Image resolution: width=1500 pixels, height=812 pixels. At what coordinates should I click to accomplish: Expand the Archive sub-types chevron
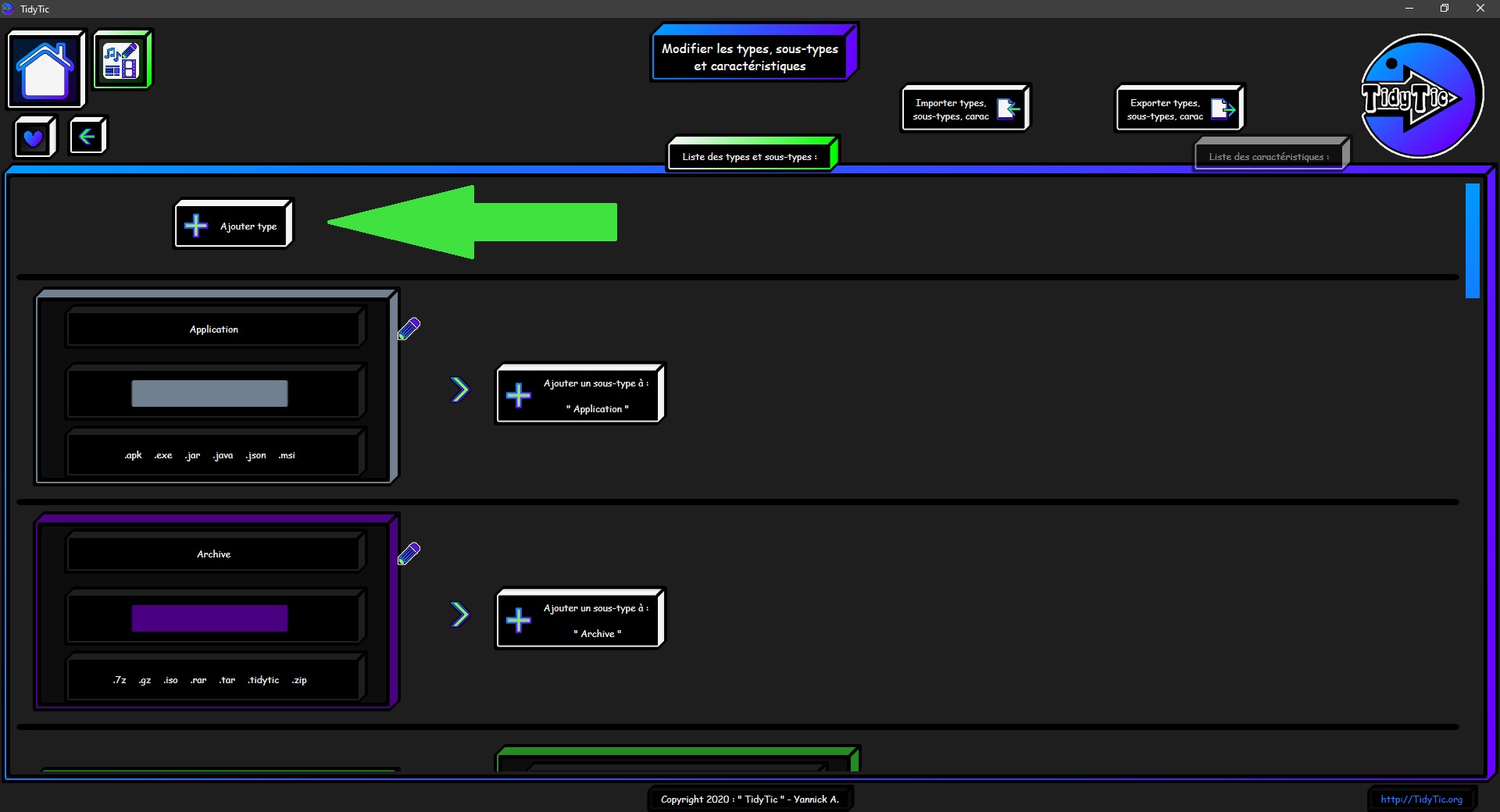tap(460, 614)
